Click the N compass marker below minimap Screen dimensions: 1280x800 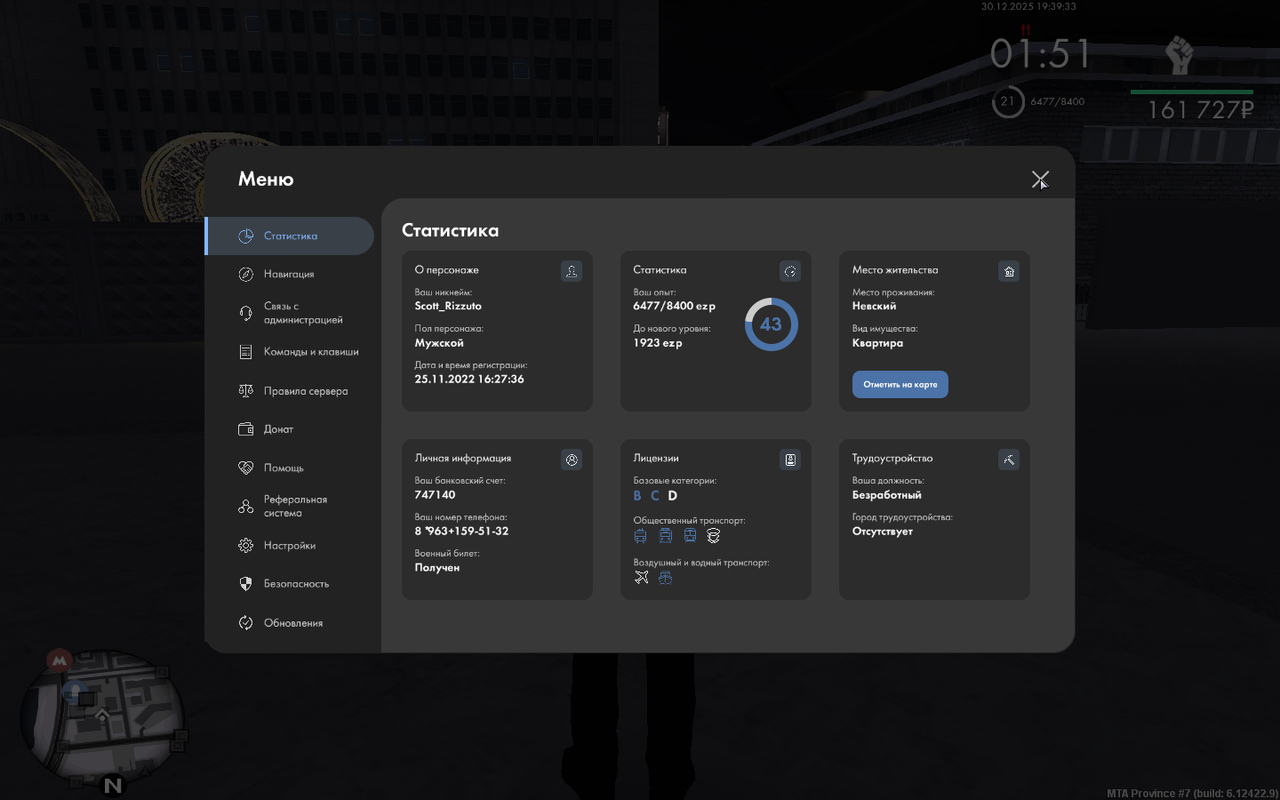click(113, 785)
